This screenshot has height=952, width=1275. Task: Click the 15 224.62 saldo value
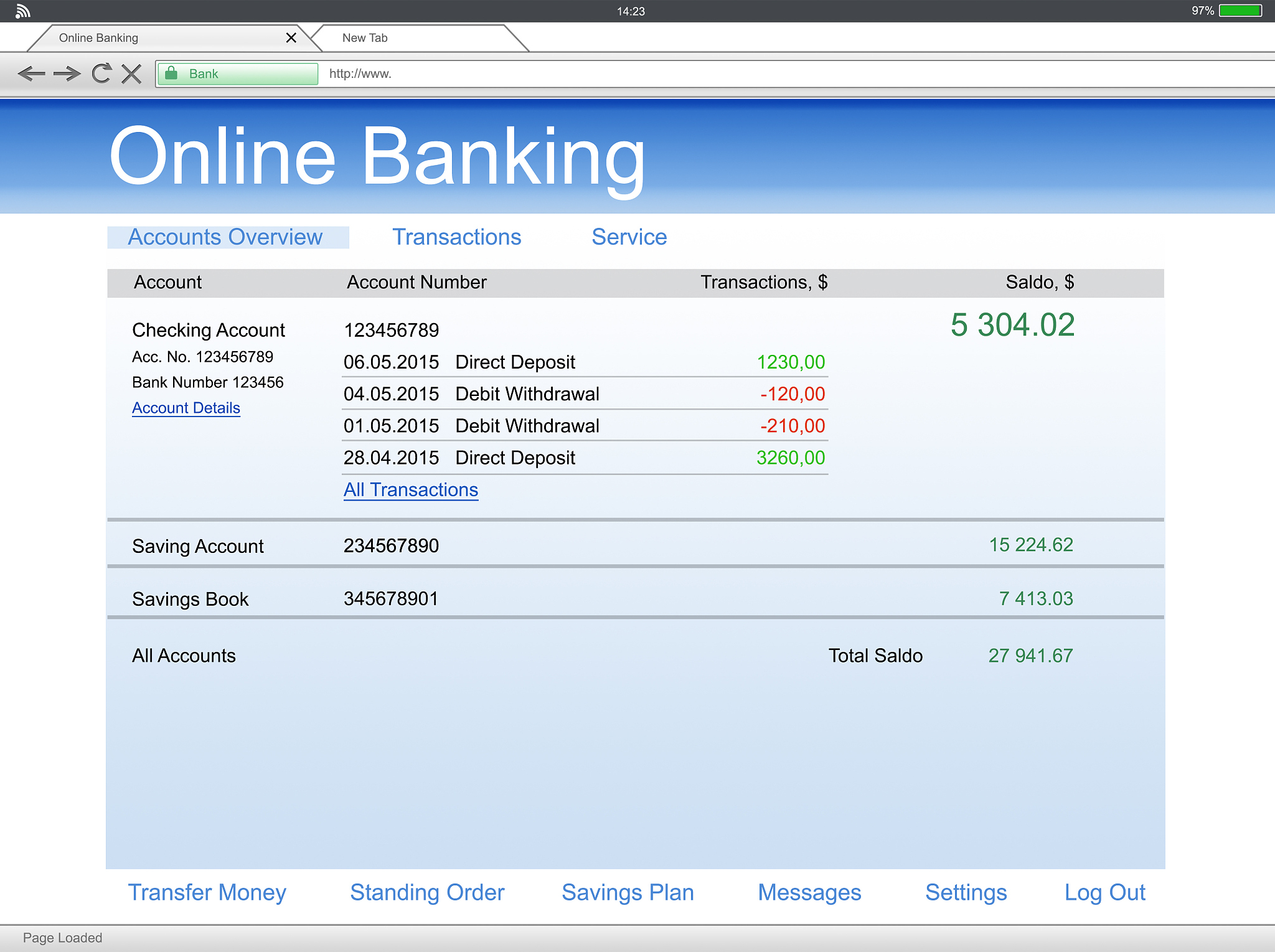1031,545
